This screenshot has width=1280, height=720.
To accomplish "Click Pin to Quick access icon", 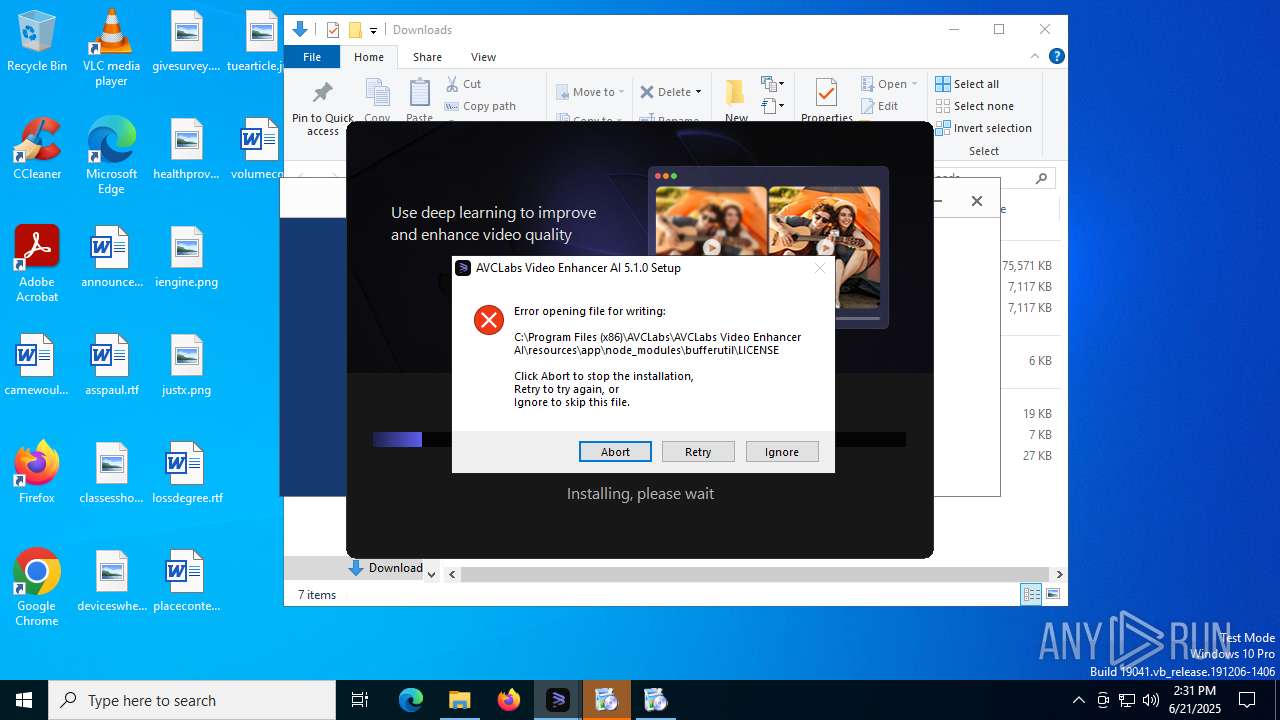I will point(322,95).
